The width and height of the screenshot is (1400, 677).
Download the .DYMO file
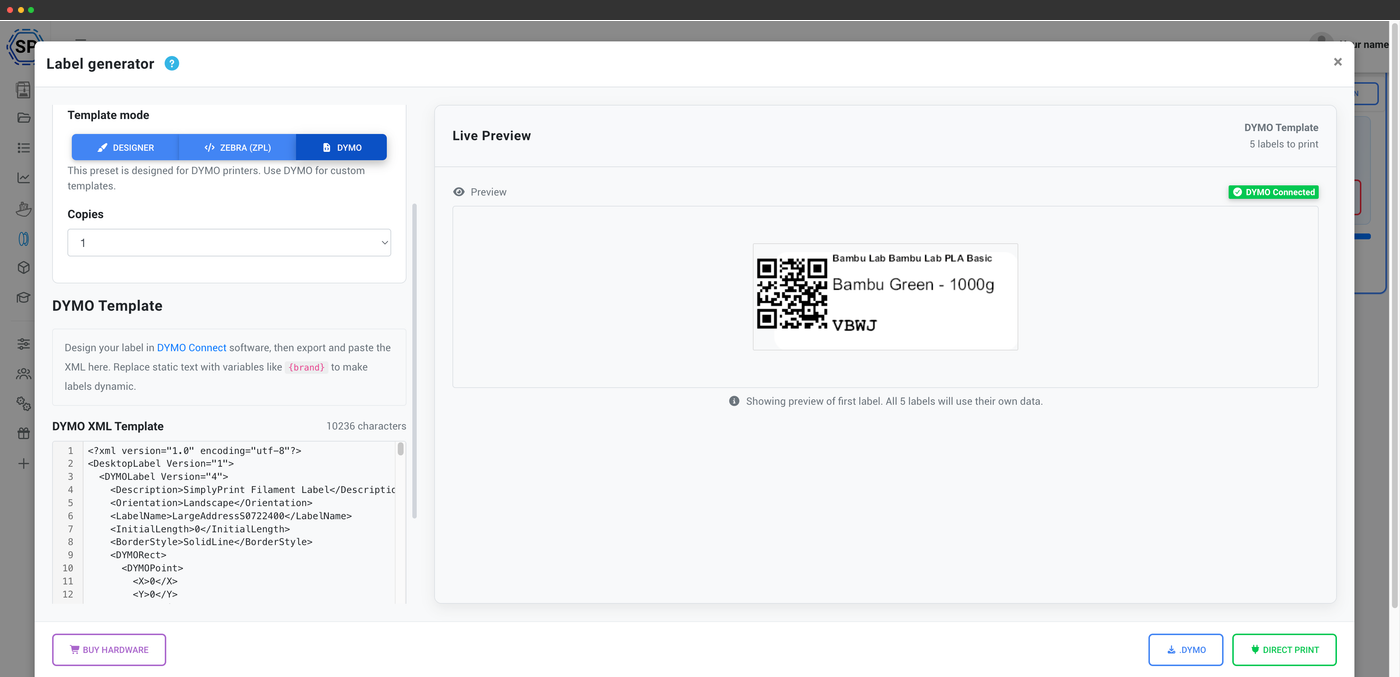pyautogui.click(x=1186, y=650)
